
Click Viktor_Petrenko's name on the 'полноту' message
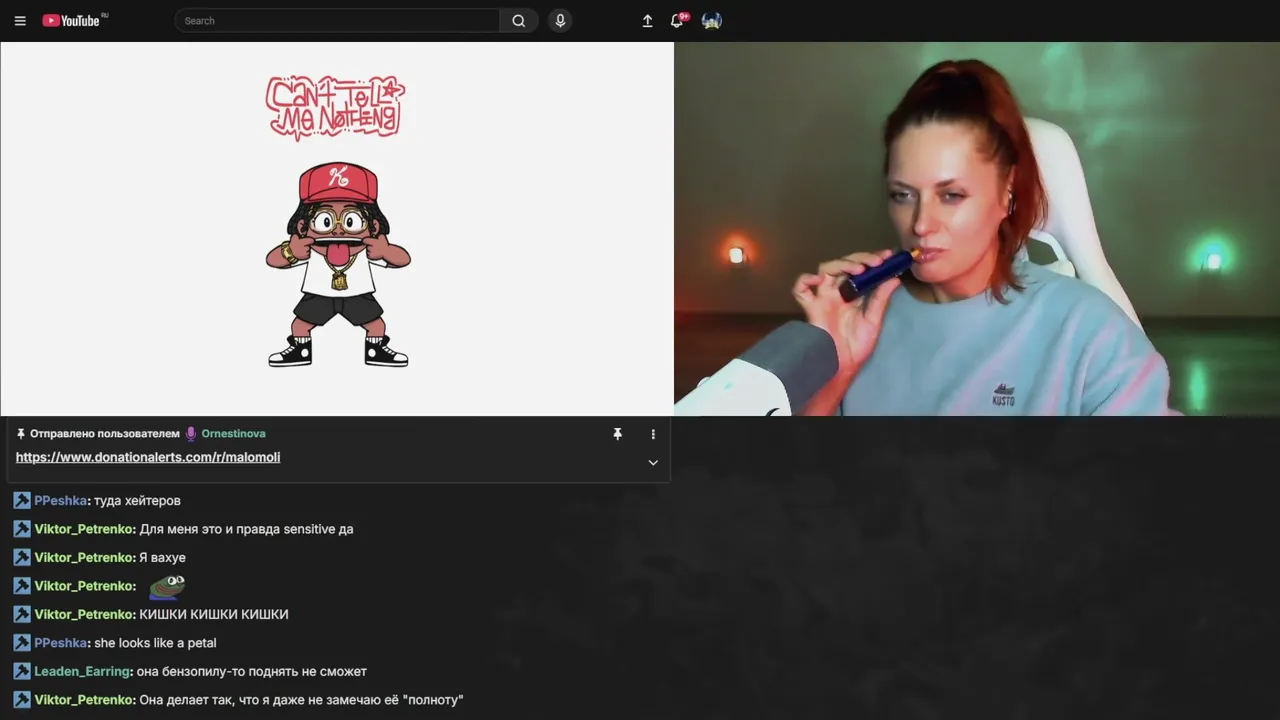pos(84,700)
